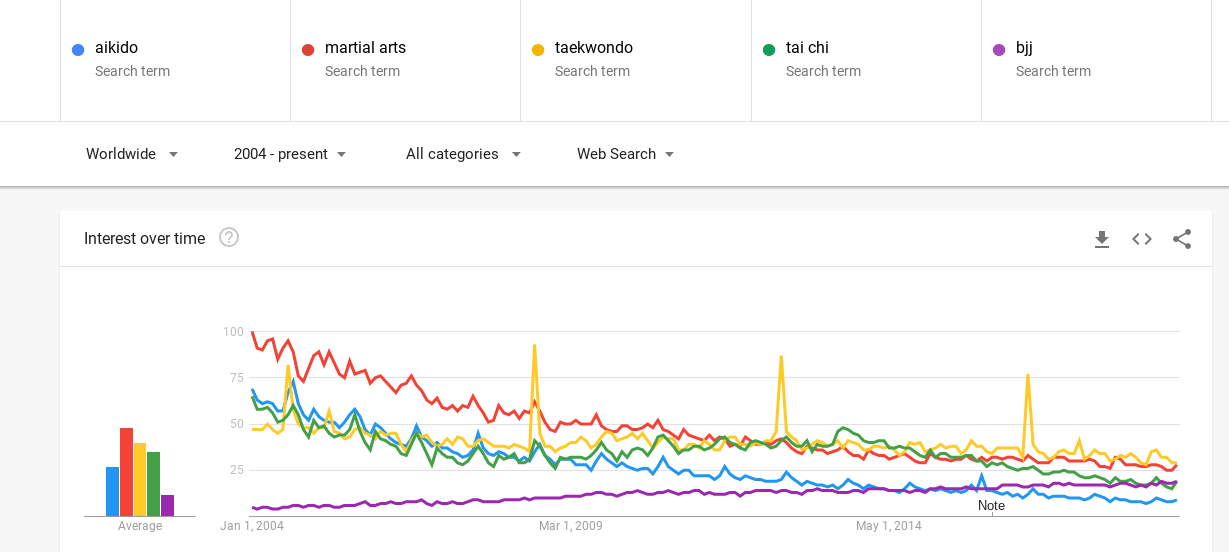Click the Note marker on chart
The image size is (1229, 552).
pos(991,505)
